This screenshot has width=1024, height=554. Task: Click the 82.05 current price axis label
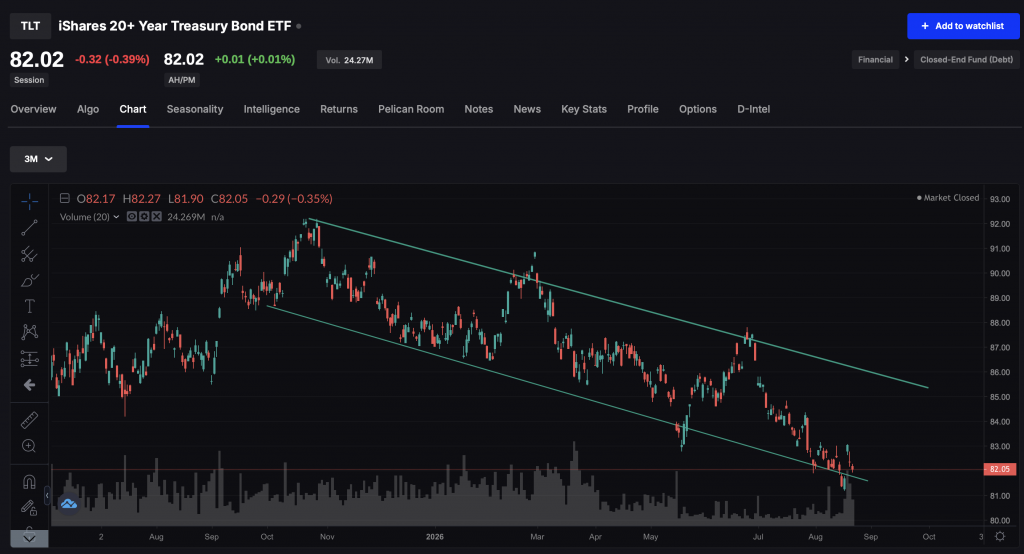[999, 469]
